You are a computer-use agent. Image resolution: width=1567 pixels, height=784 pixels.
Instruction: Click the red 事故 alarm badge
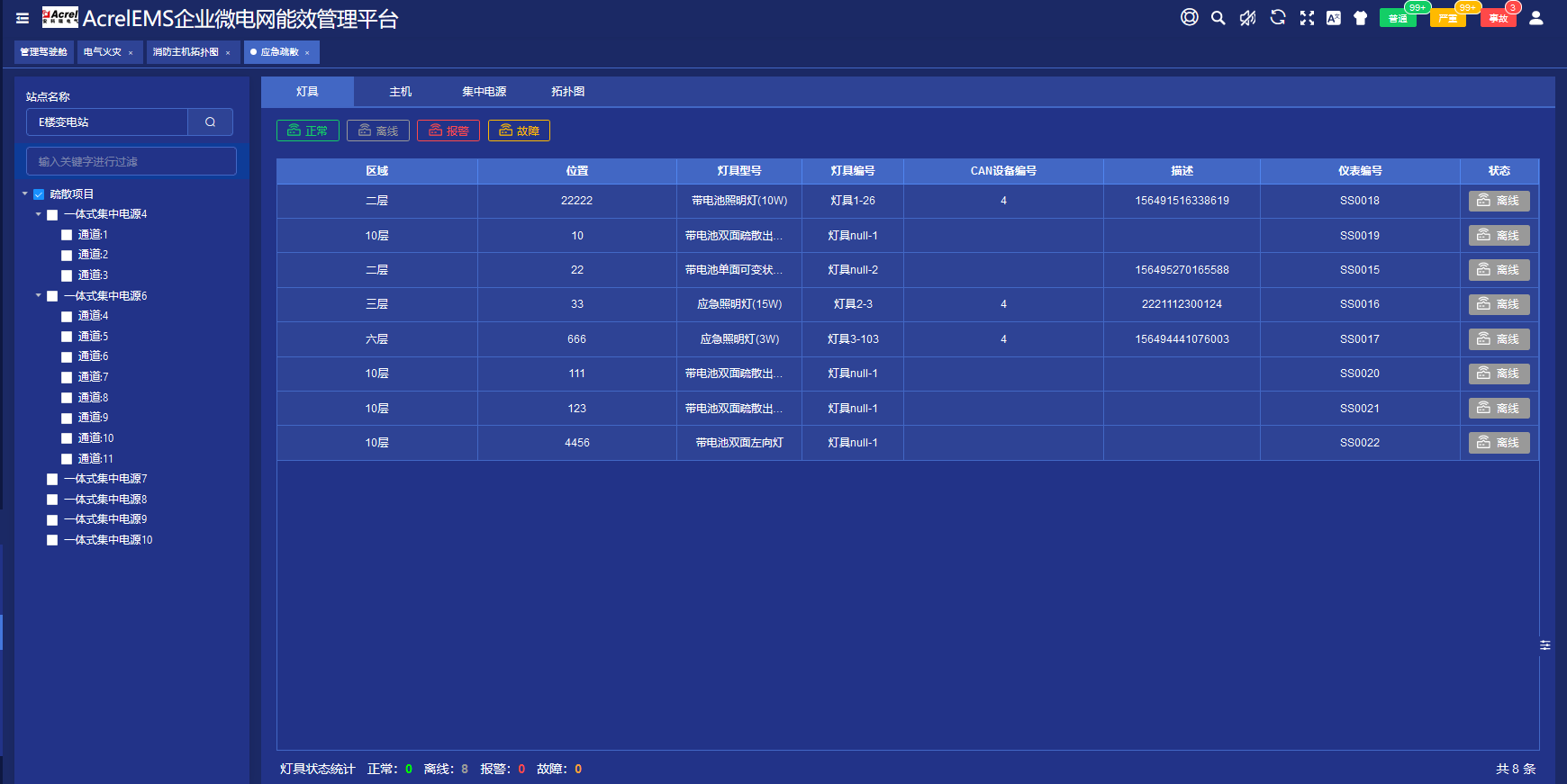1498,18
